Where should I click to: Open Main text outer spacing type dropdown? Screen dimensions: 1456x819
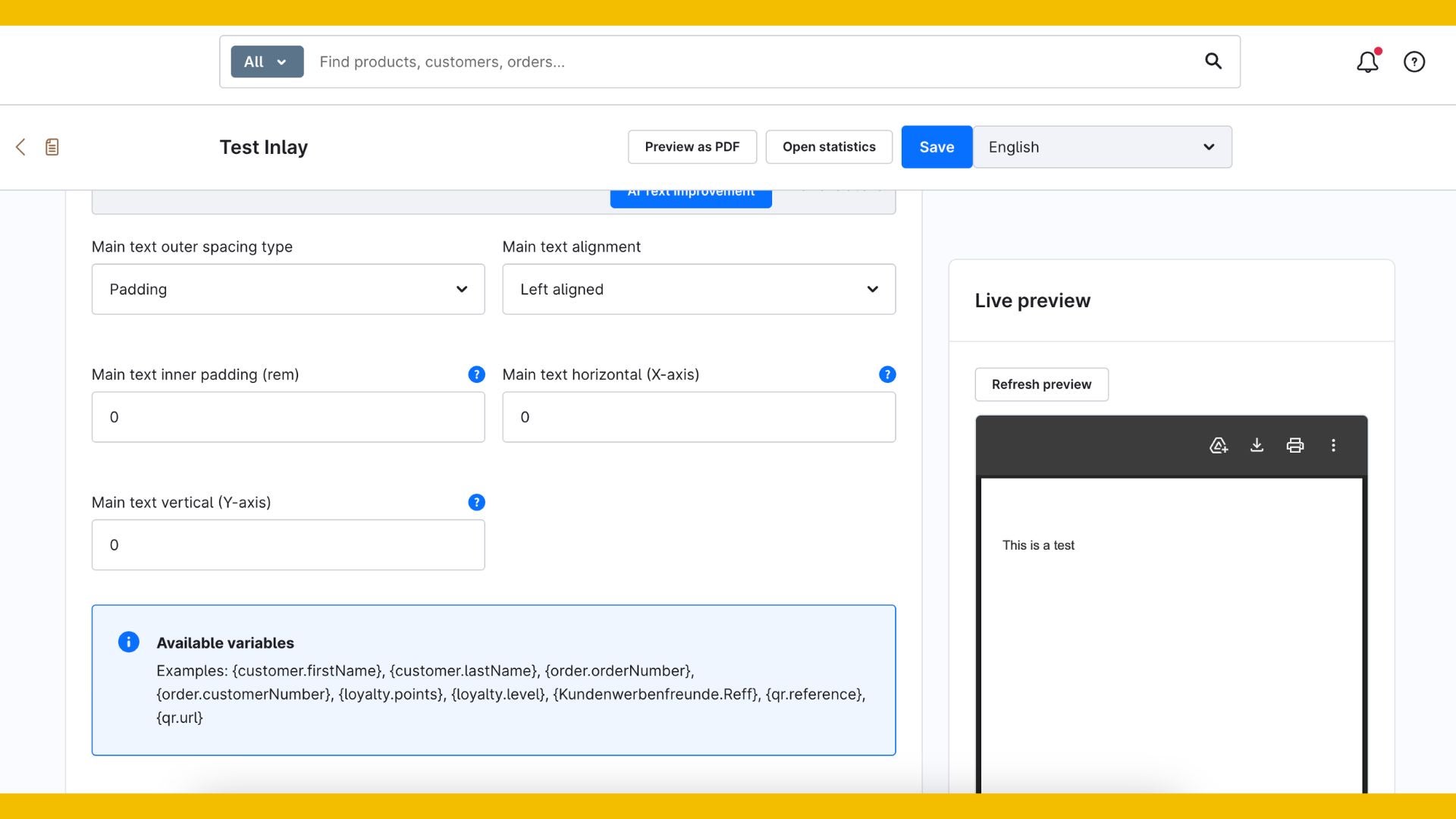pyautogui.click(x=288, y=289)
